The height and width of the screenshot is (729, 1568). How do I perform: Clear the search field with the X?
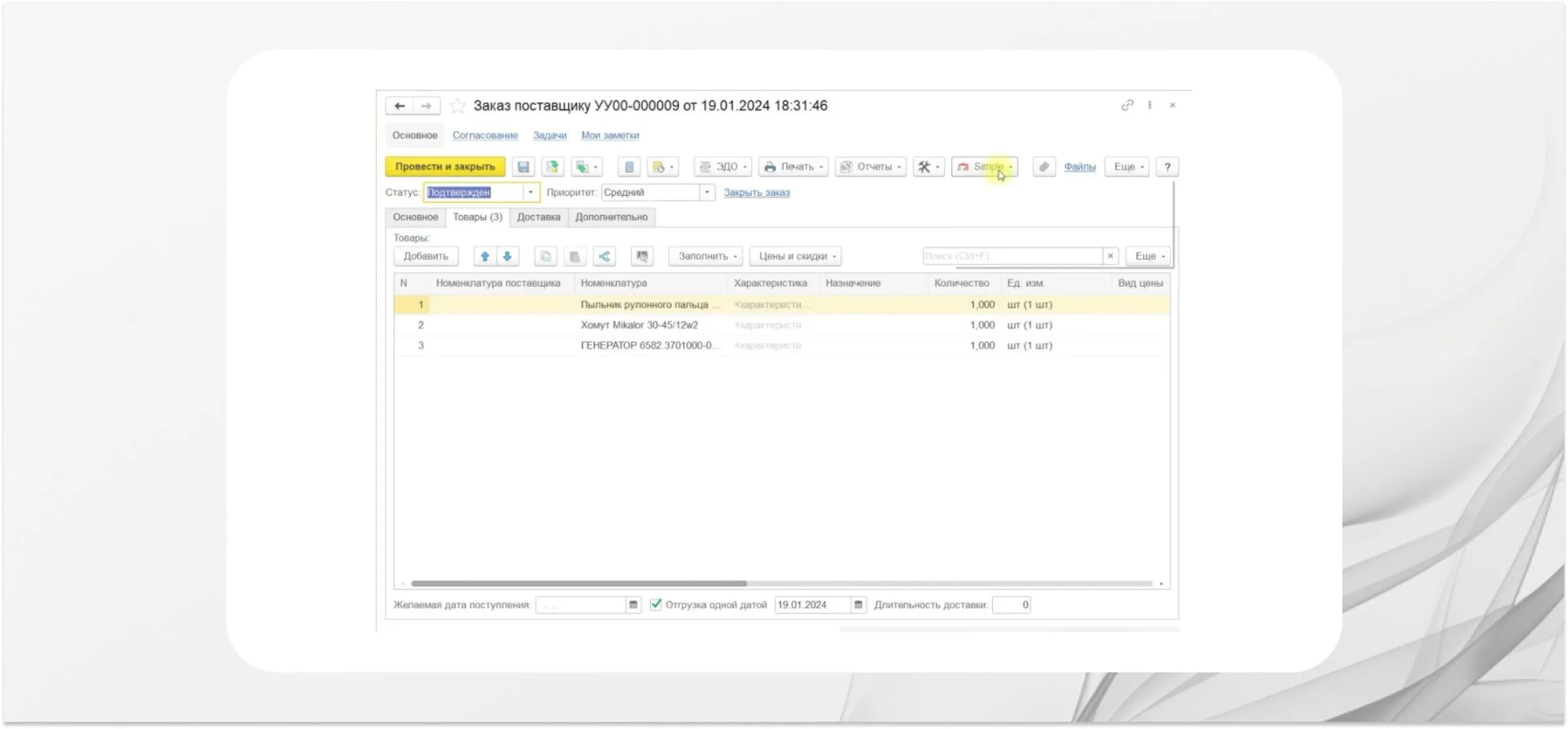(1111, 256)
